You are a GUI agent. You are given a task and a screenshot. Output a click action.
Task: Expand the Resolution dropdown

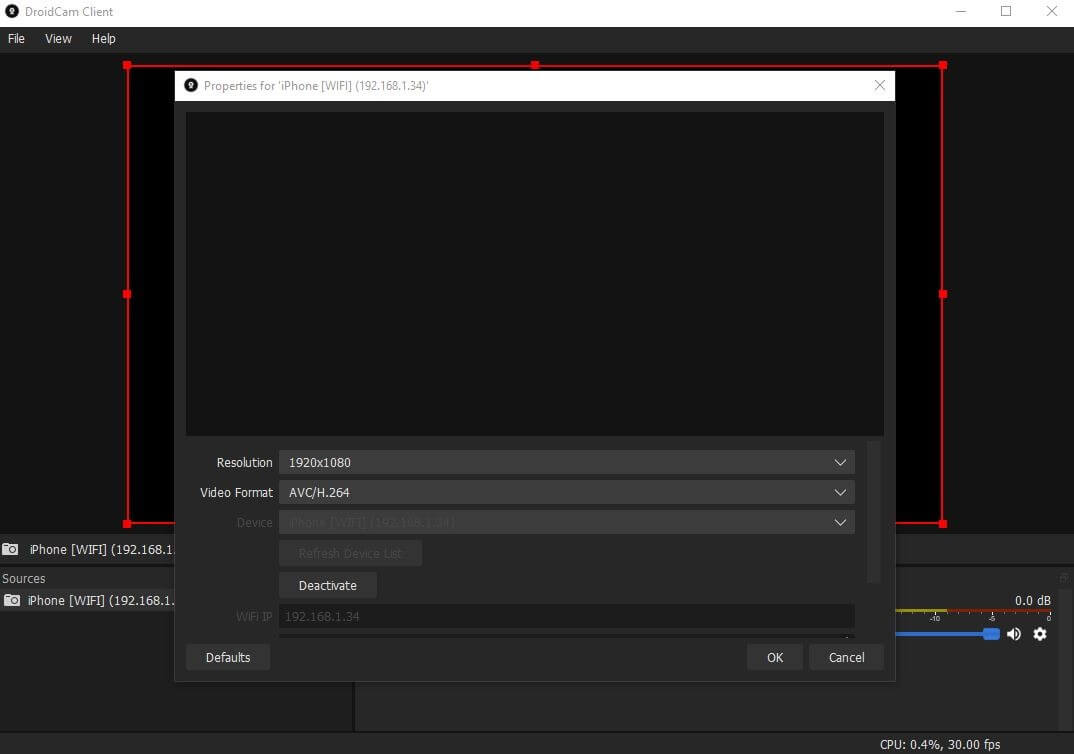pyautogui.click(x=840, y=463)
